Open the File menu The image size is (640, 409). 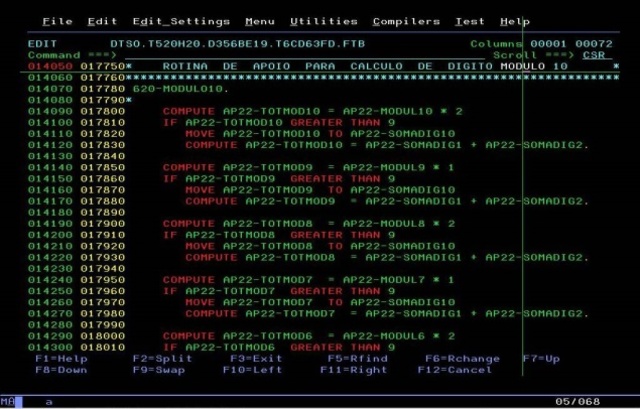(x=58, y=21)
